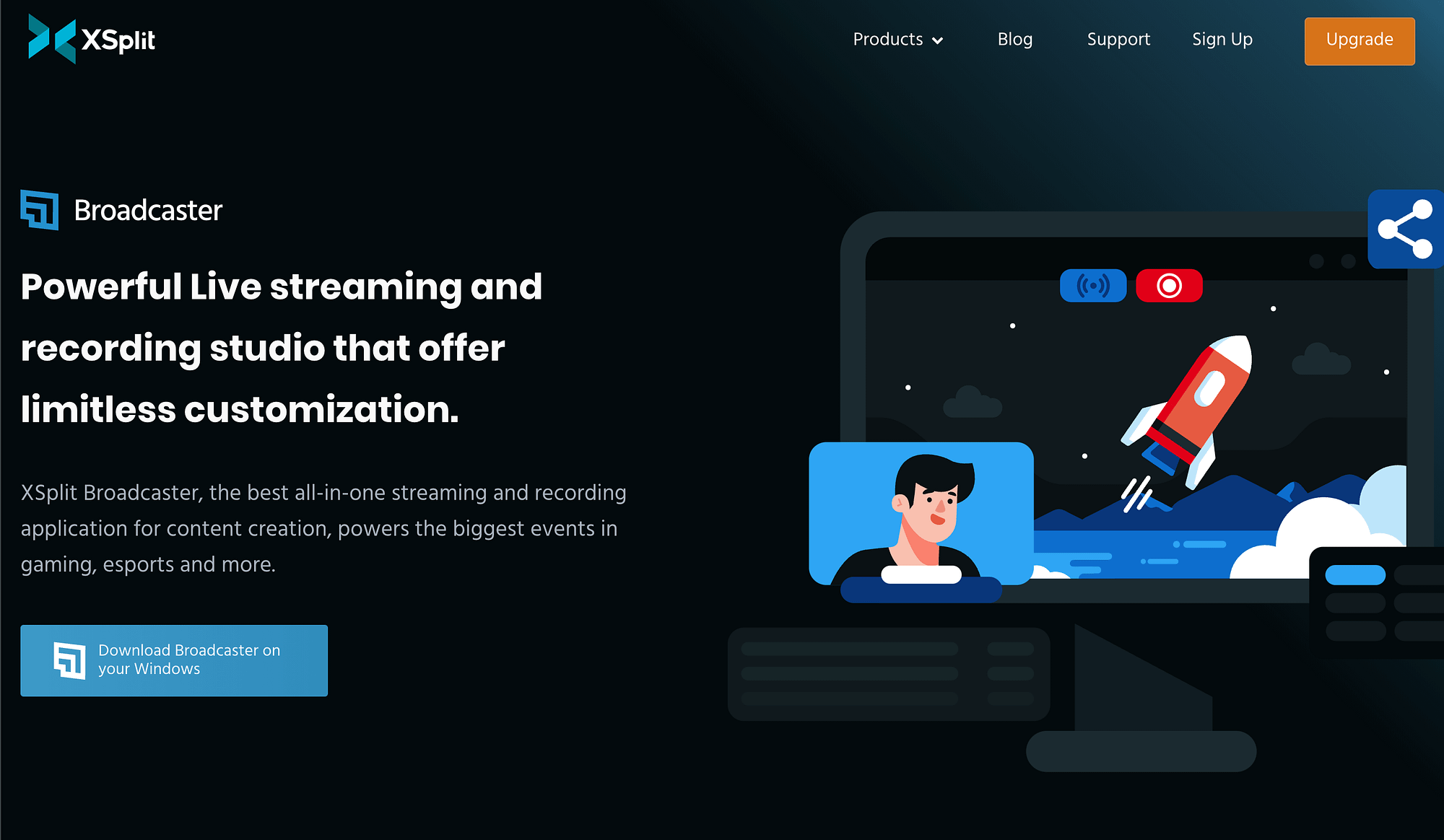Download Broadcaster on your Windows
The height and width of the screenshot is (840, 1444).
pyautogui.click(x=173, y=660)
